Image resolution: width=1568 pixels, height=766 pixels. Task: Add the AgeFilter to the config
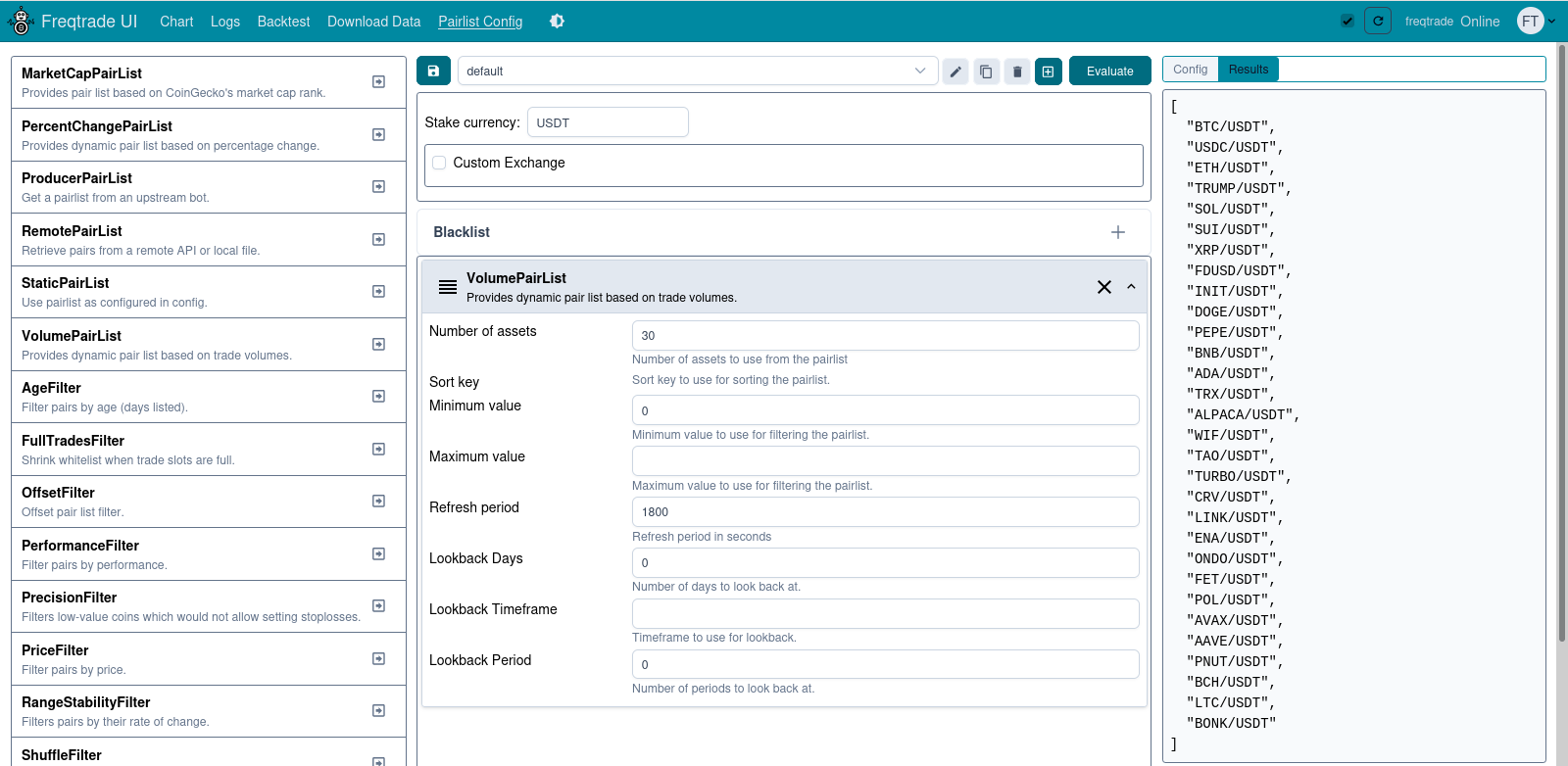tap(378, 397)
